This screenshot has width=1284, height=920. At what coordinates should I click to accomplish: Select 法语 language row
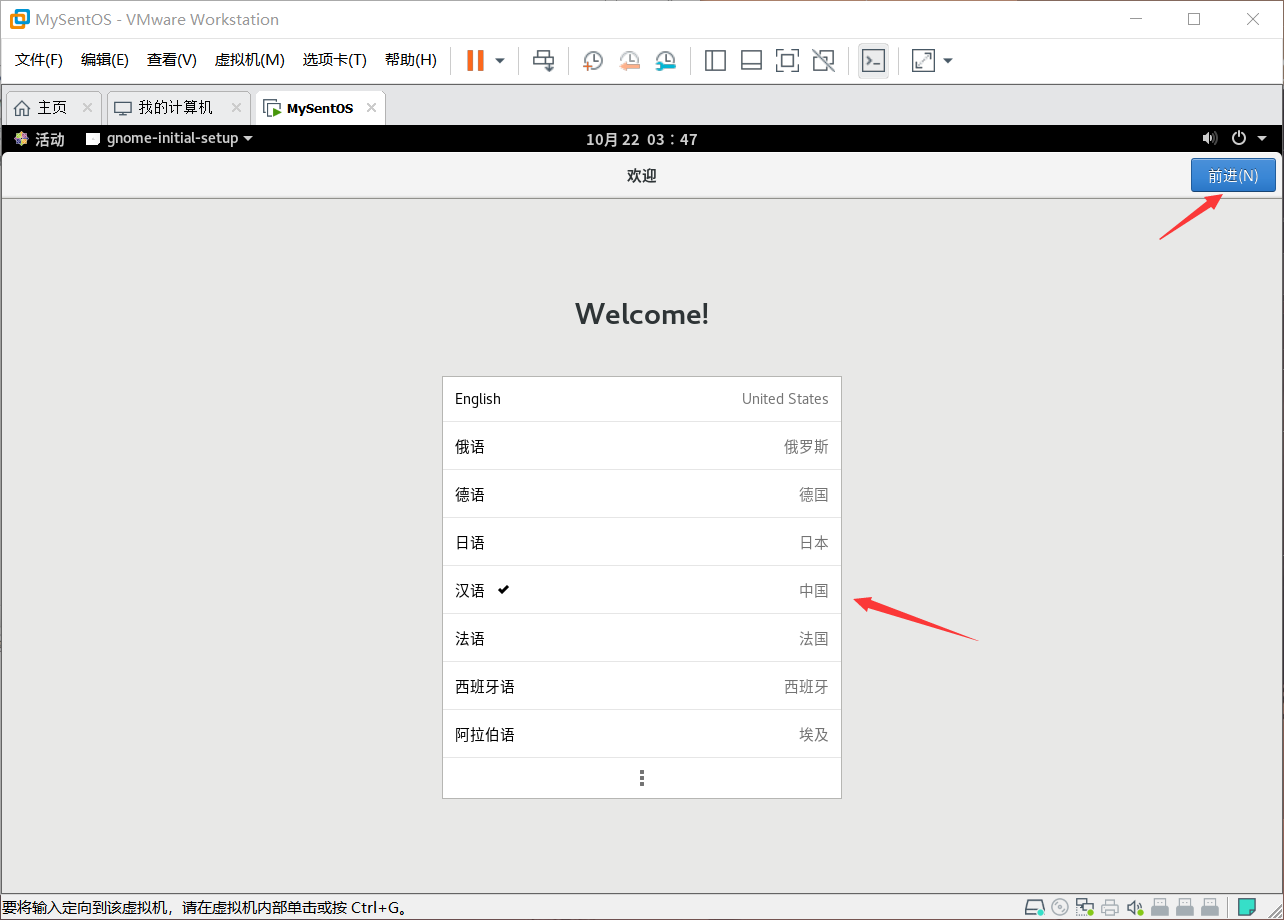[642, 638]
